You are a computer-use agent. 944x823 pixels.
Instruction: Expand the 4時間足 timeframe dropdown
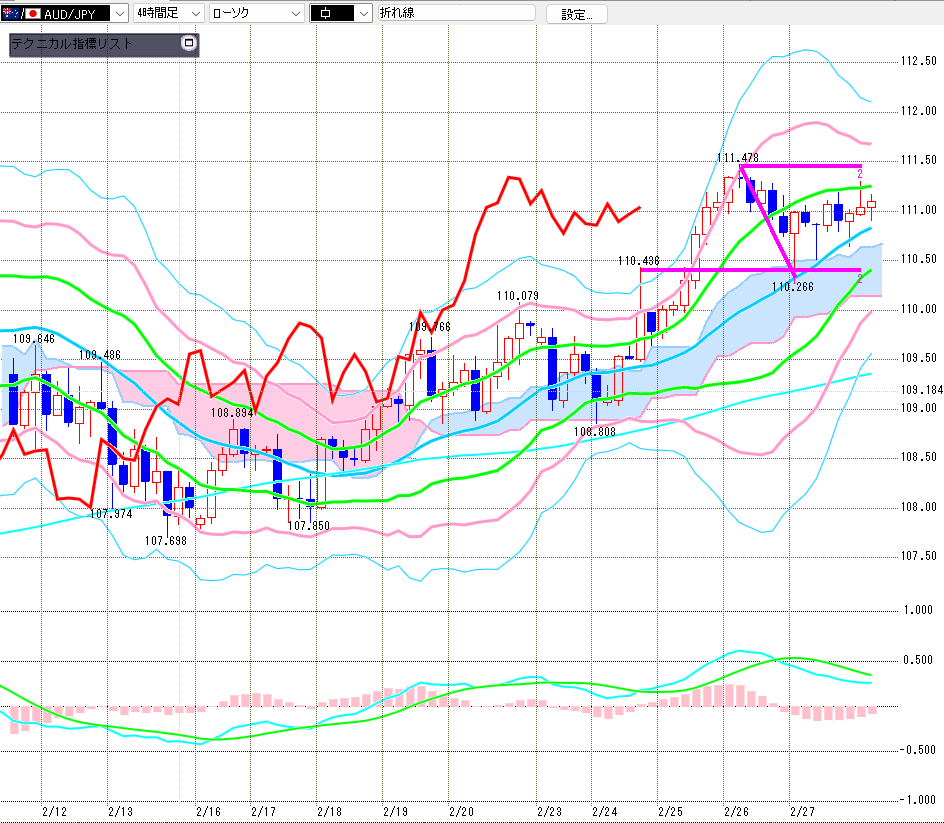(193, 14)
